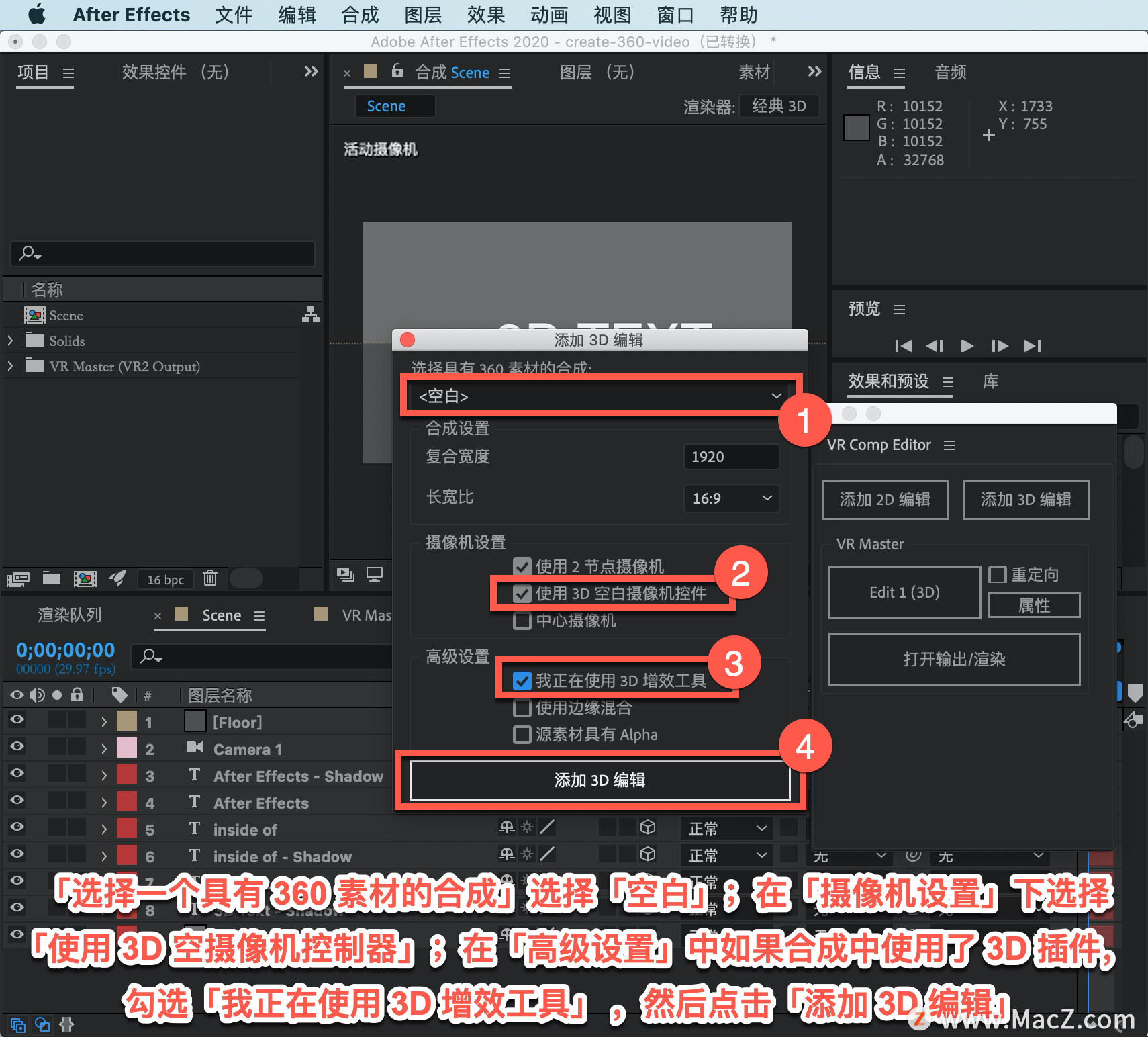
Task: Open the 效果 menu
Action: [x=486, y=15]
